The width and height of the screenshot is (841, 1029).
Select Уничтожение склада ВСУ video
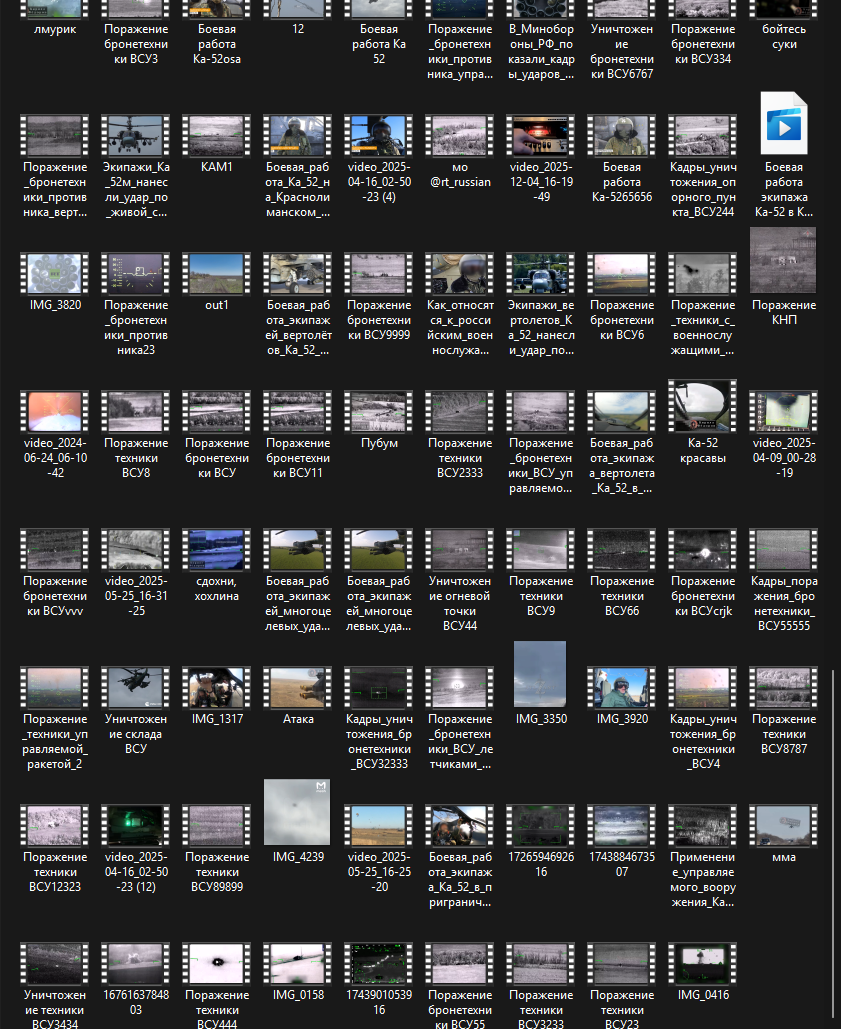pyautogui.click(x=136, y=711)
